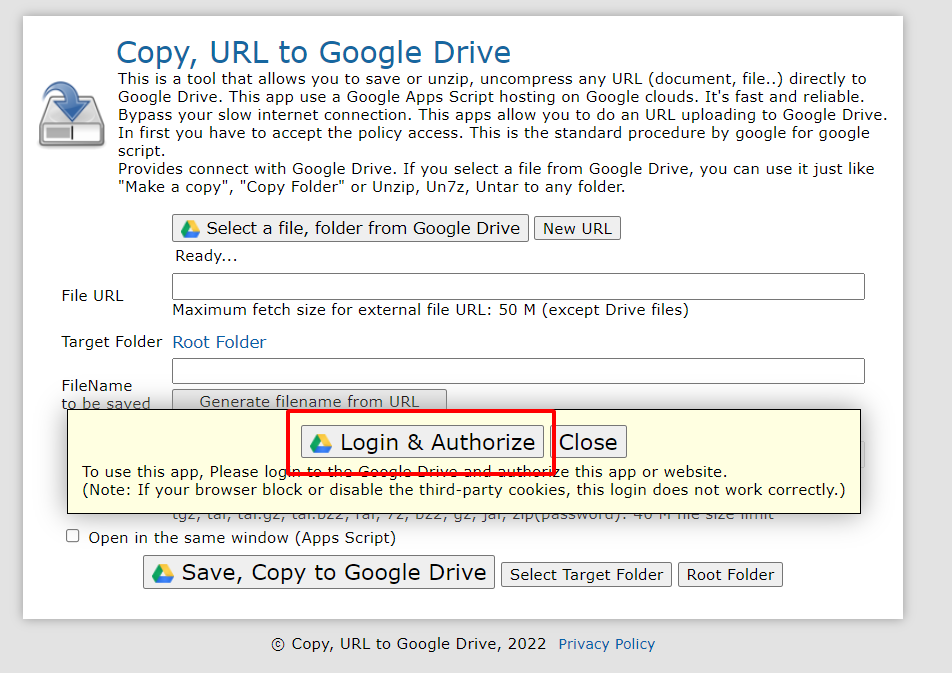Click the New URL button
The height and width of the screenshot is (673, 952).
[x=577, y=228]
